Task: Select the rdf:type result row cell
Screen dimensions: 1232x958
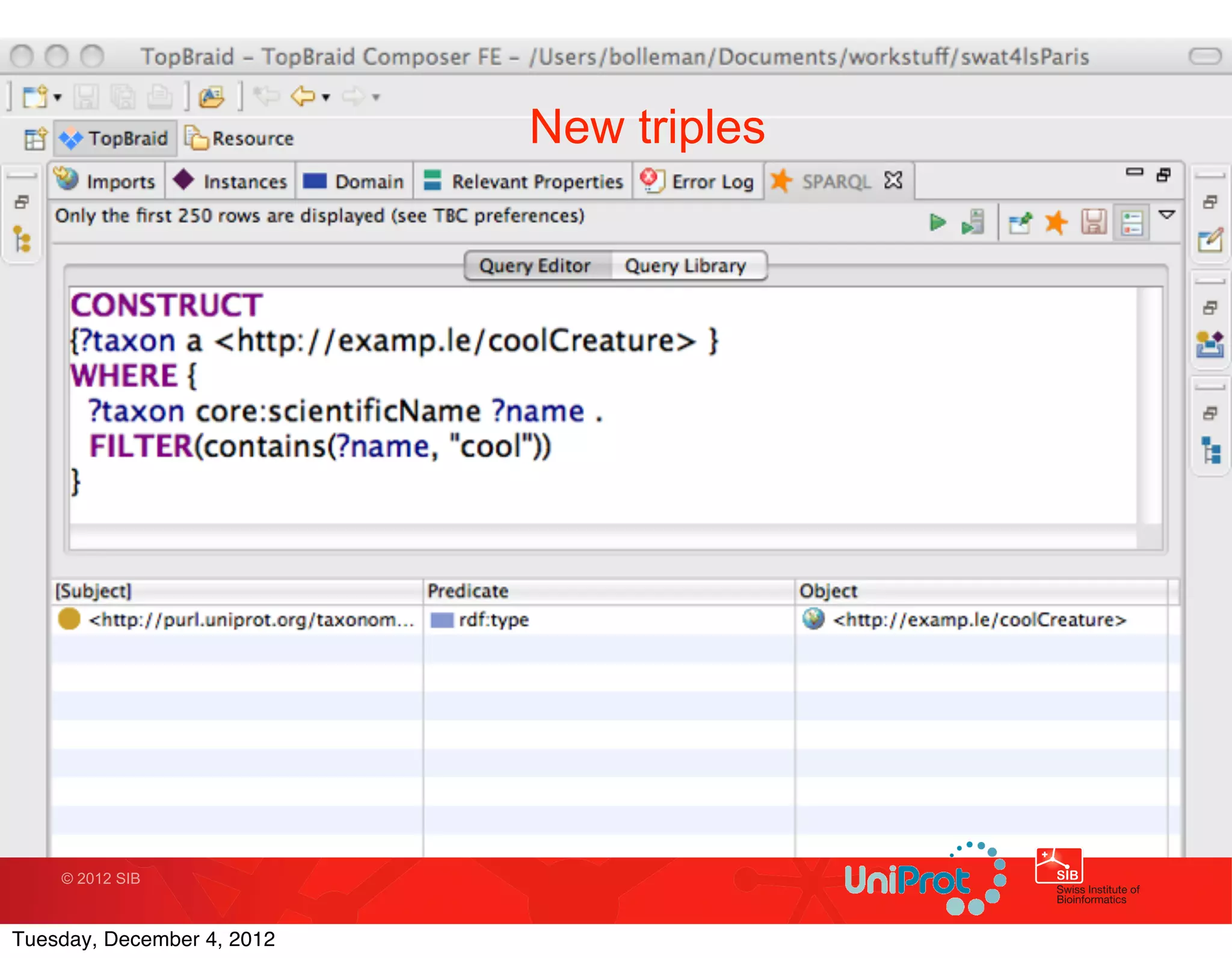Action: click(493, 620)
